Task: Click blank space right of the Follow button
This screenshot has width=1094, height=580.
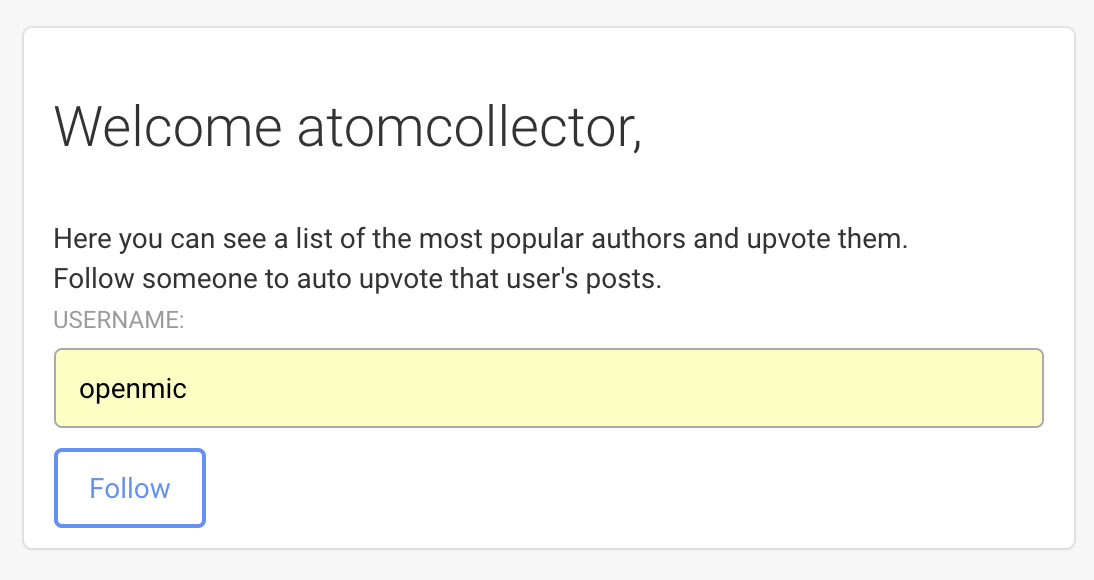Action: (x=600, y=488)
